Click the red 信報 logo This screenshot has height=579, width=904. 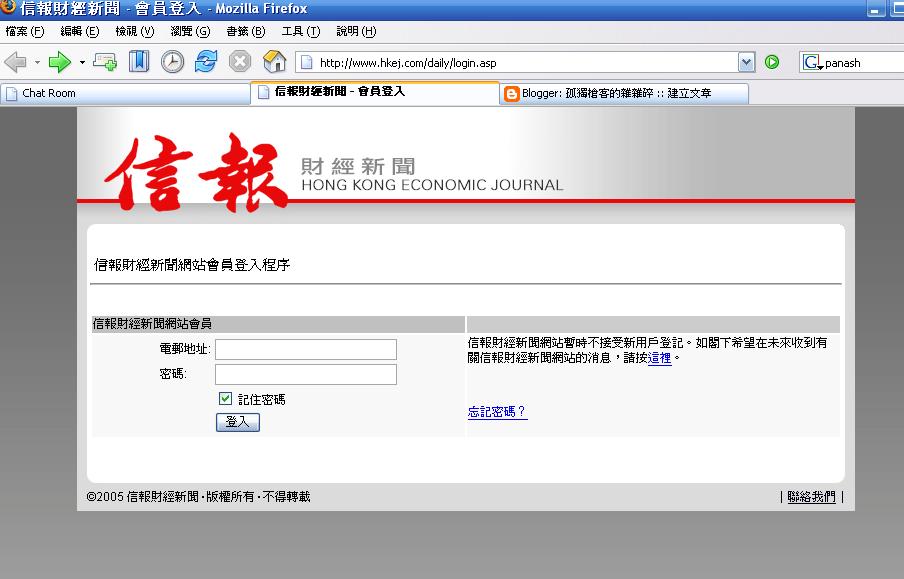point(196,173)
